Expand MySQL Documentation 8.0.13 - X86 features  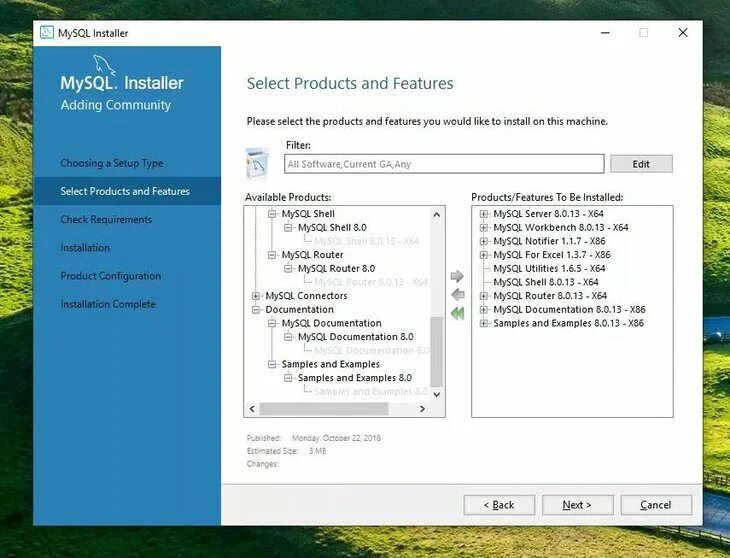484,309
